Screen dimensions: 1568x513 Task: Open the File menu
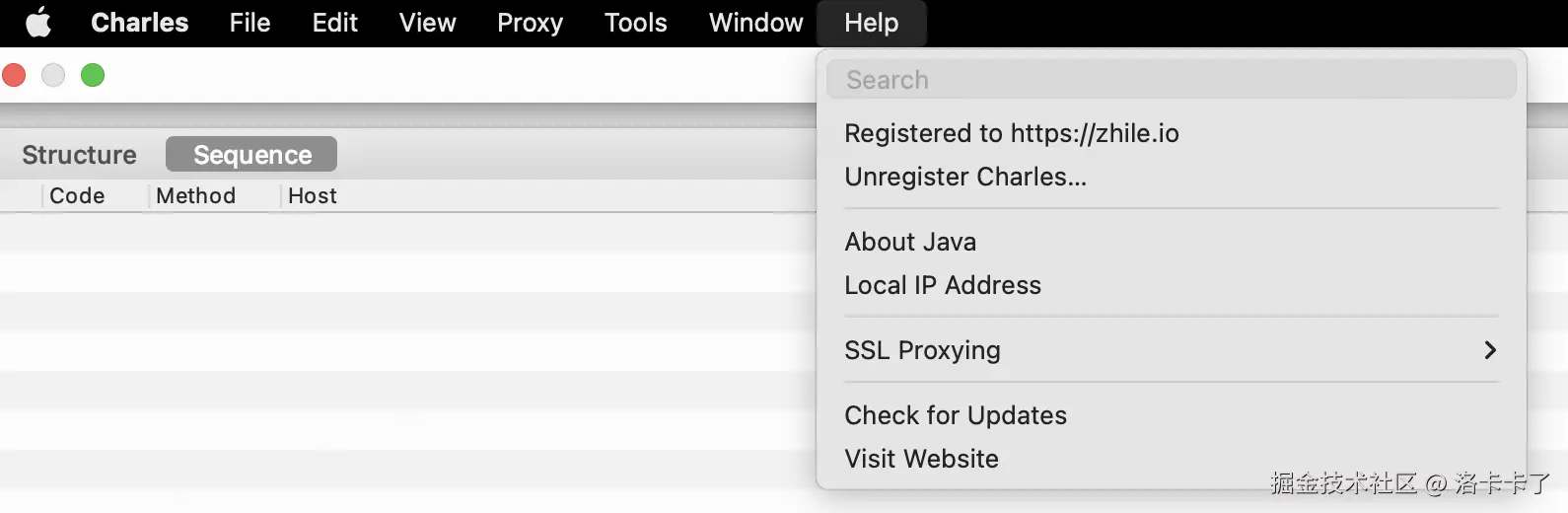point(249,23)
